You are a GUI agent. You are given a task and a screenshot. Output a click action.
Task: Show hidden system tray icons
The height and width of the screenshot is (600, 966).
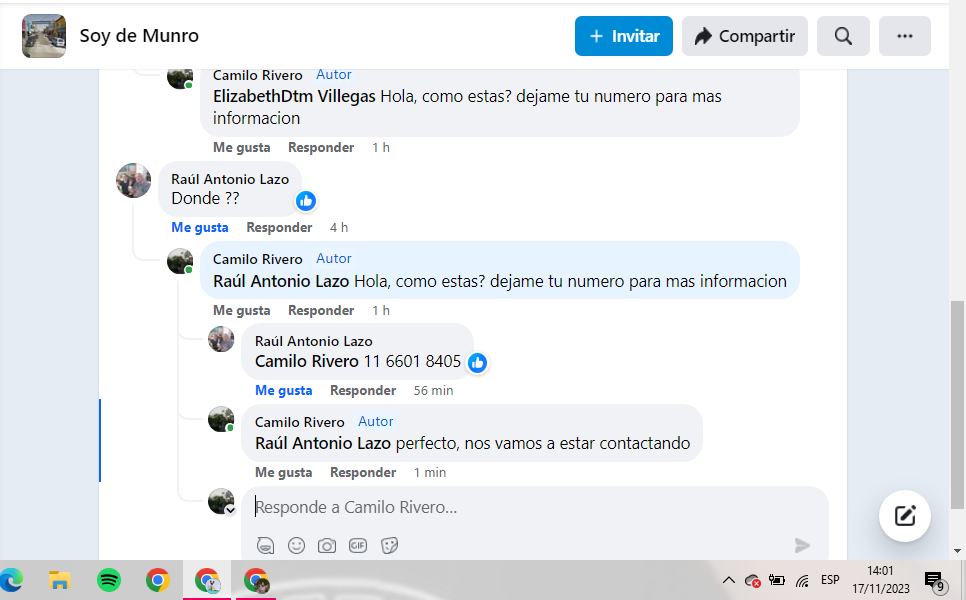(x=728, y=580)
